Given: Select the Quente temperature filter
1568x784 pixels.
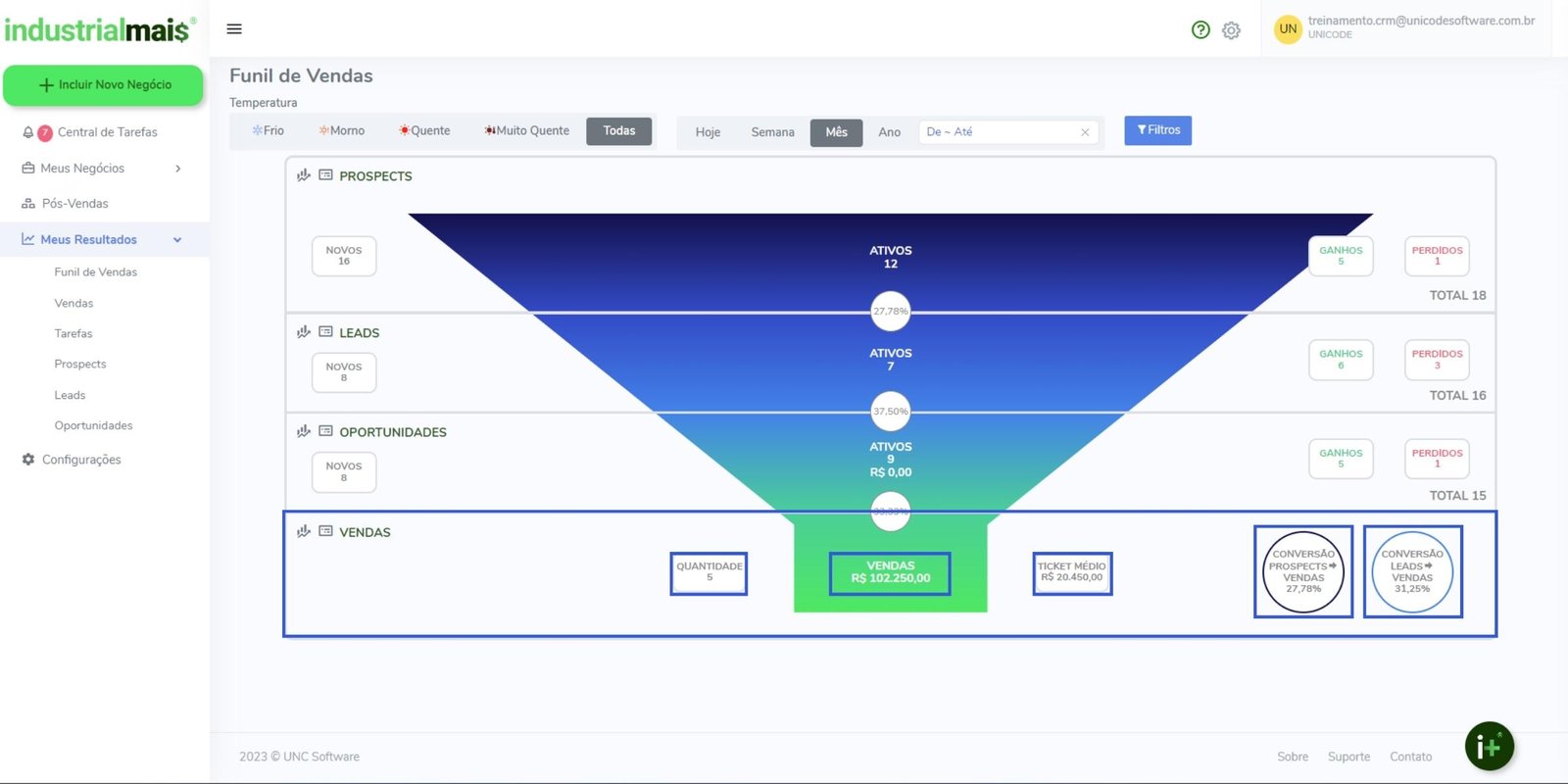Looking at the screenshot, I should (424, 130).
